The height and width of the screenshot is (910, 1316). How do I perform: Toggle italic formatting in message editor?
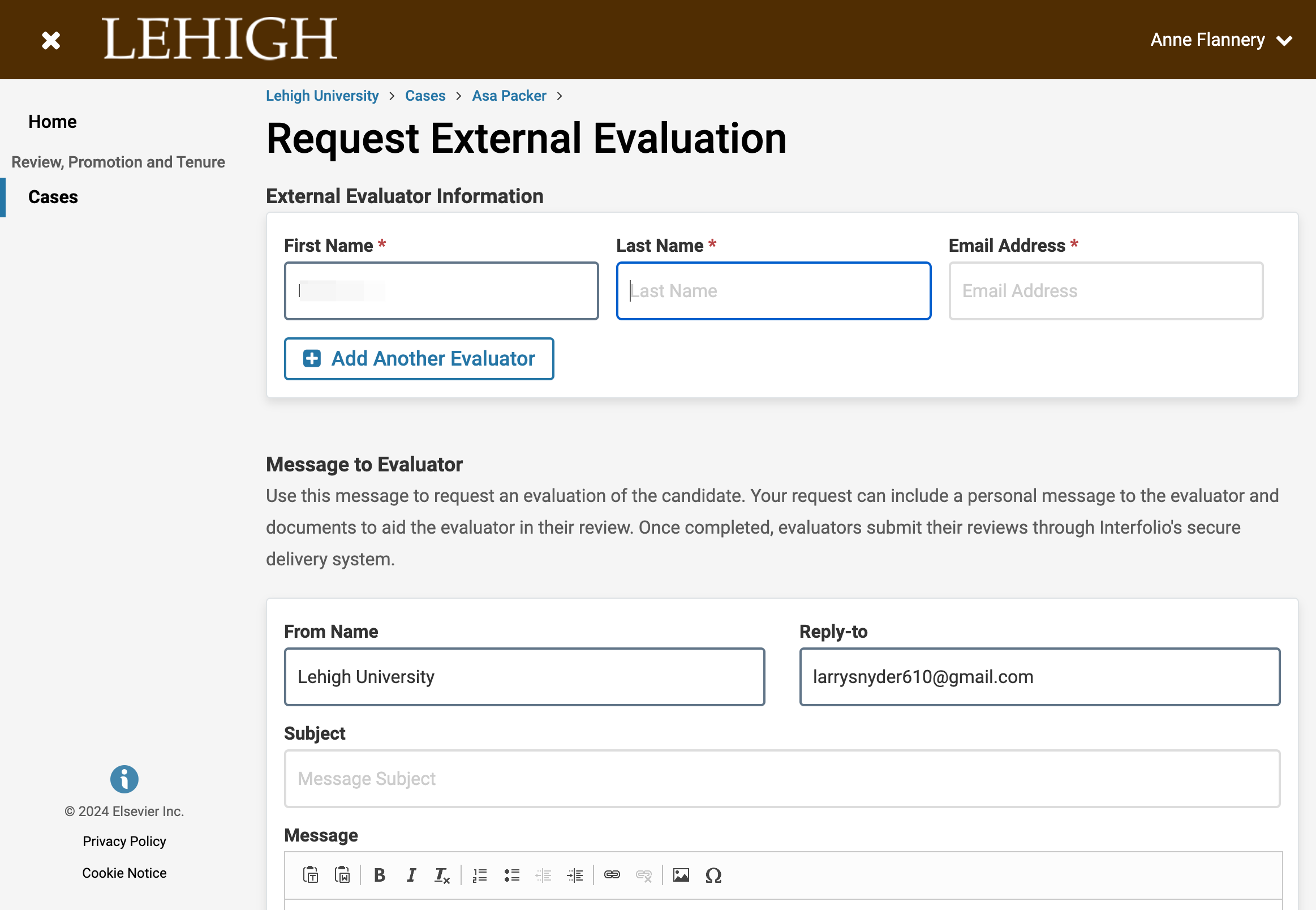coord(411,875)
